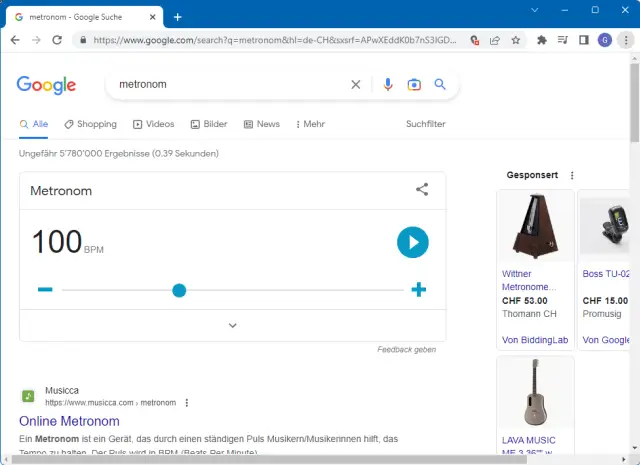Click Von BiddingLab link
This screenshot has width=640, height=465.
[535, 340]
